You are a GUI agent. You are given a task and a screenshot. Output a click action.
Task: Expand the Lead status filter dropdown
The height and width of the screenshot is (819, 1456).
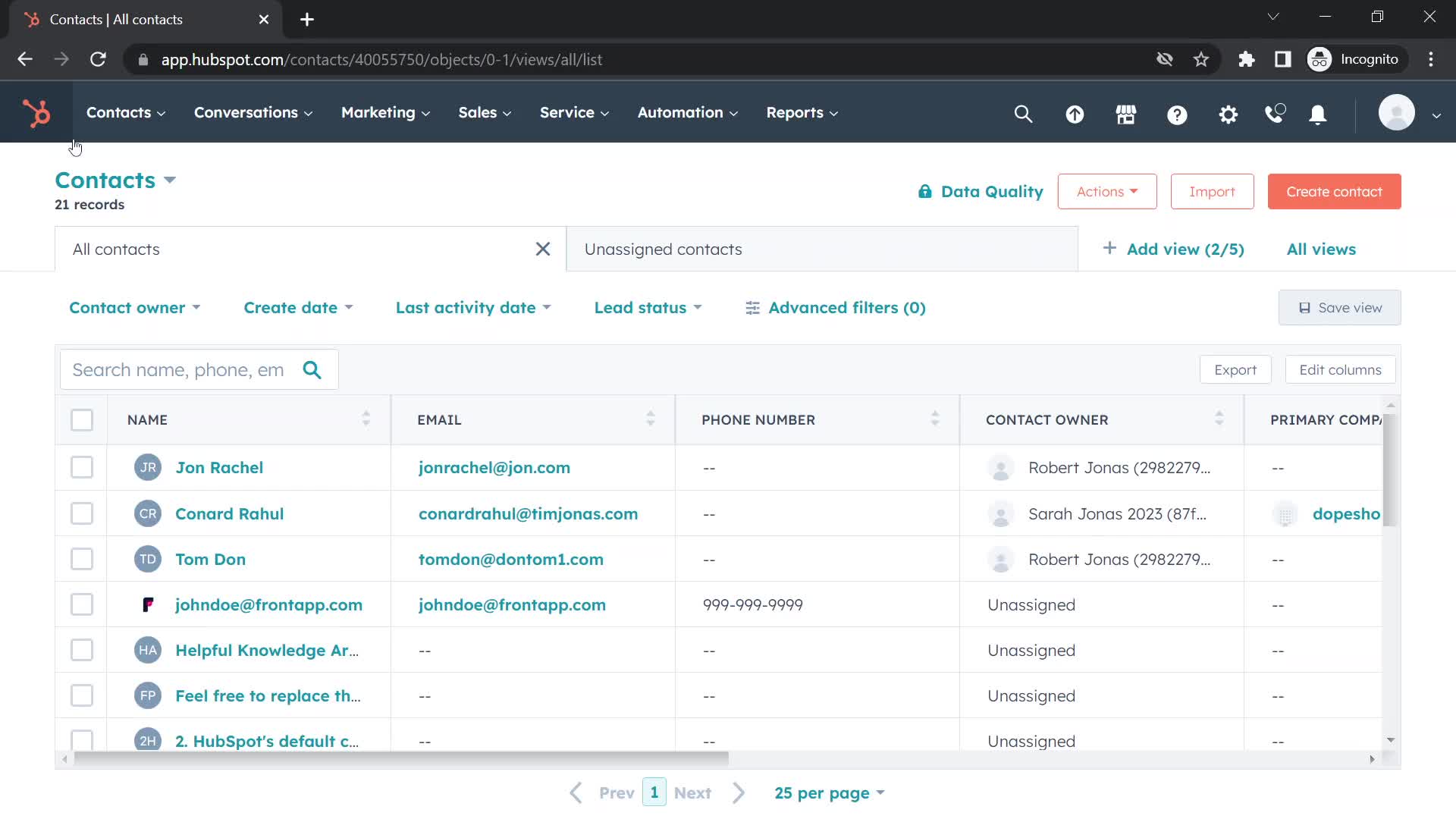coord(648,307)
